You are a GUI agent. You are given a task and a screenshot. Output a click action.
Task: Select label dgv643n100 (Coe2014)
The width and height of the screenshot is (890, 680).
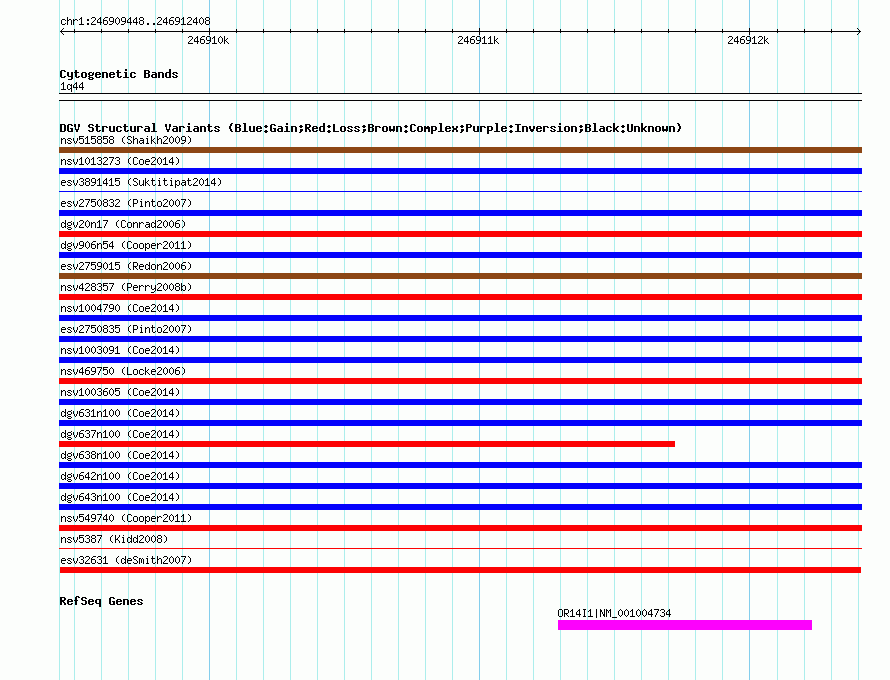coord(120,497)
